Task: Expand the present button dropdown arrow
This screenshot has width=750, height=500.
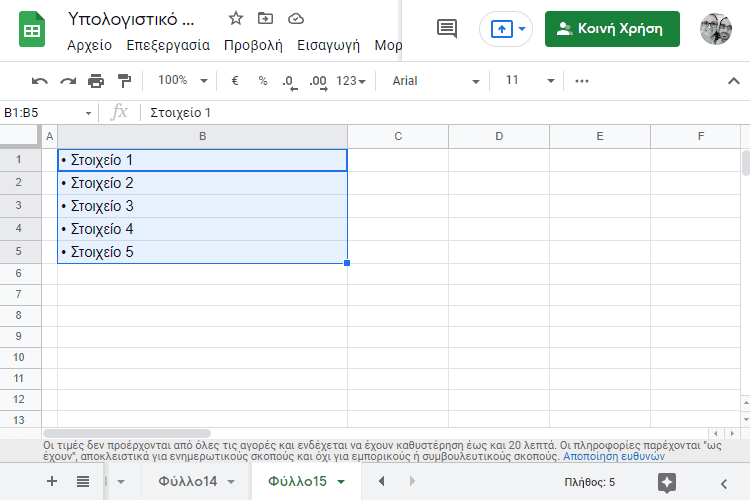Action: point(522,29)
